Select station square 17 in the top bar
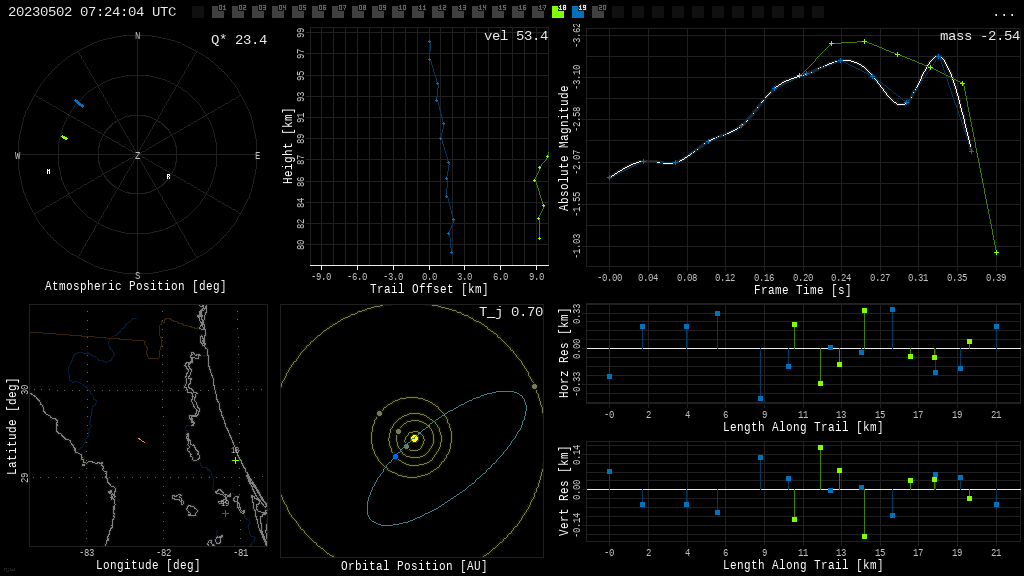The image size is (1024, 576). [x=538, y=12]
